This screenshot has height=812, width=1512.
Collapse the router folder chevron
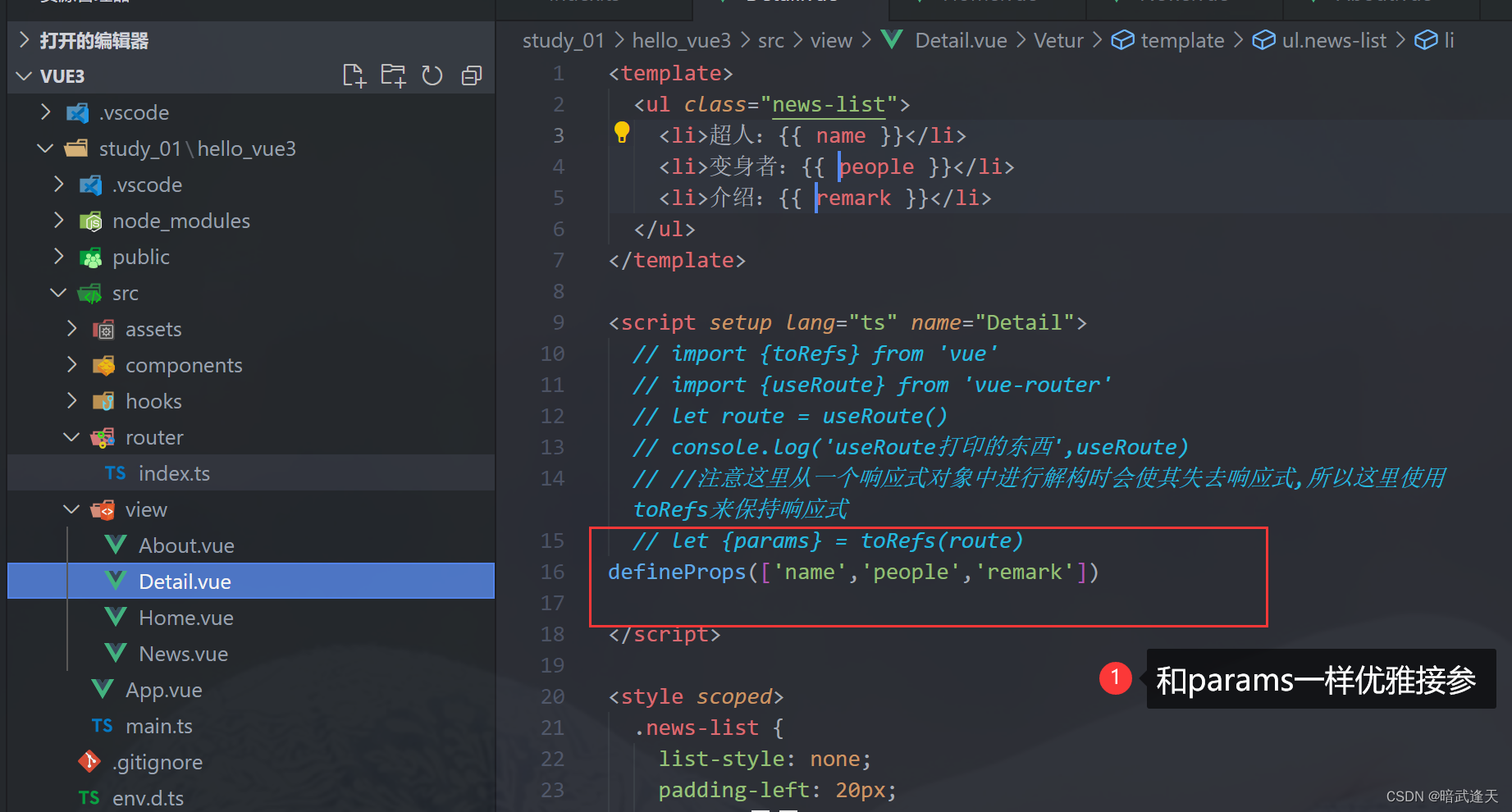click(x=71, y=437)
